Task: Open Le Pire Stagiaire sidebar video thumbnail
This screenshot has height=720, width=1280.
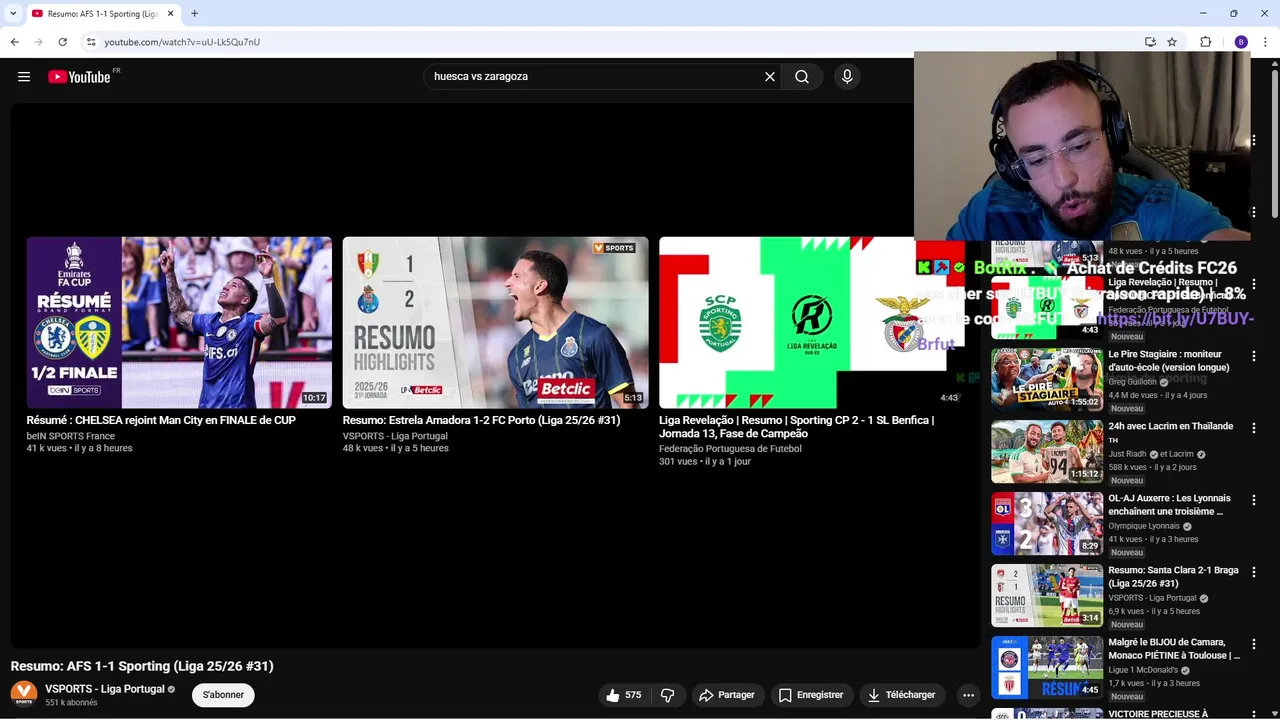Action: click(x=1047, y=379)
